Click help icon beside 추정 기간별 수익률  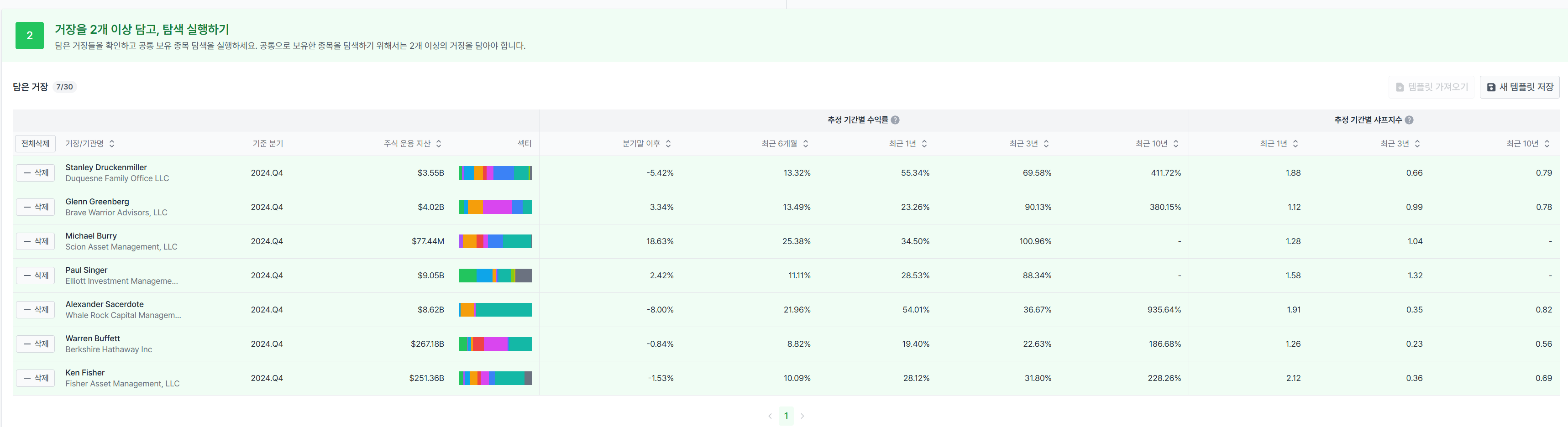[x=895, y=120]
